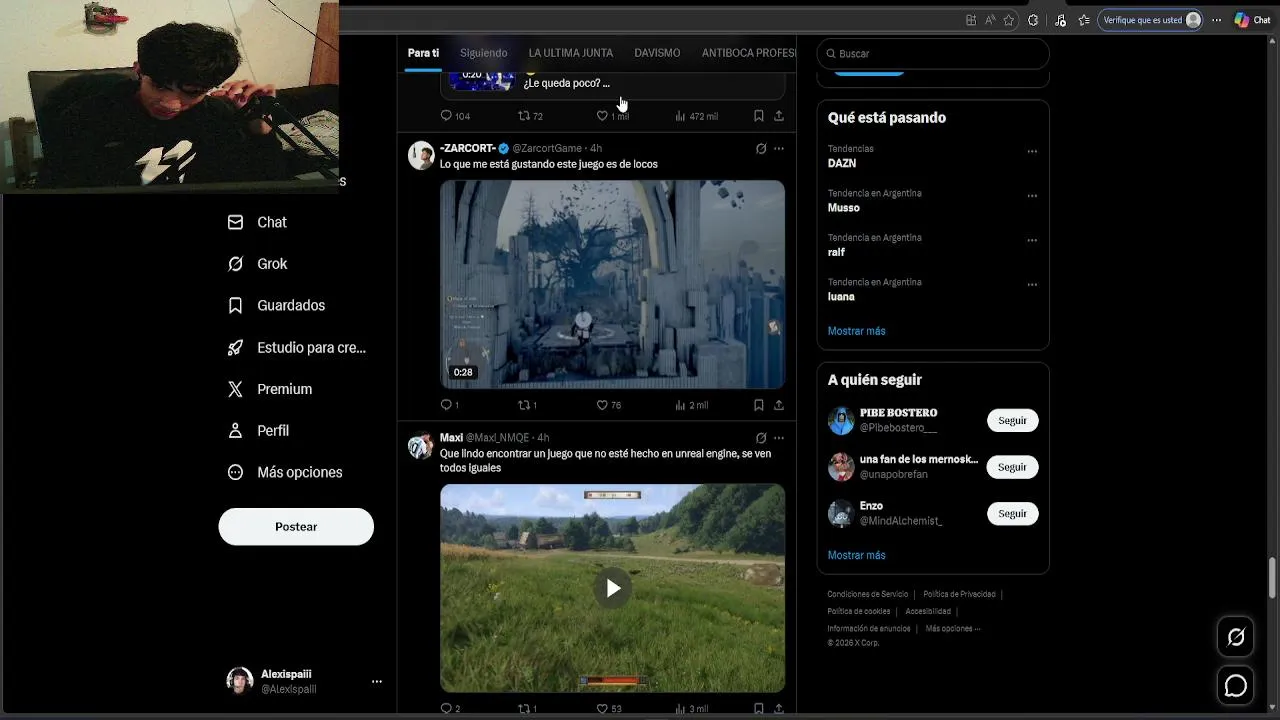The width and height of the screenshot is (1280, 720).
Task: Open ZARCORT profile avatar
Action: pyautogui.click(x=421, y=155)
